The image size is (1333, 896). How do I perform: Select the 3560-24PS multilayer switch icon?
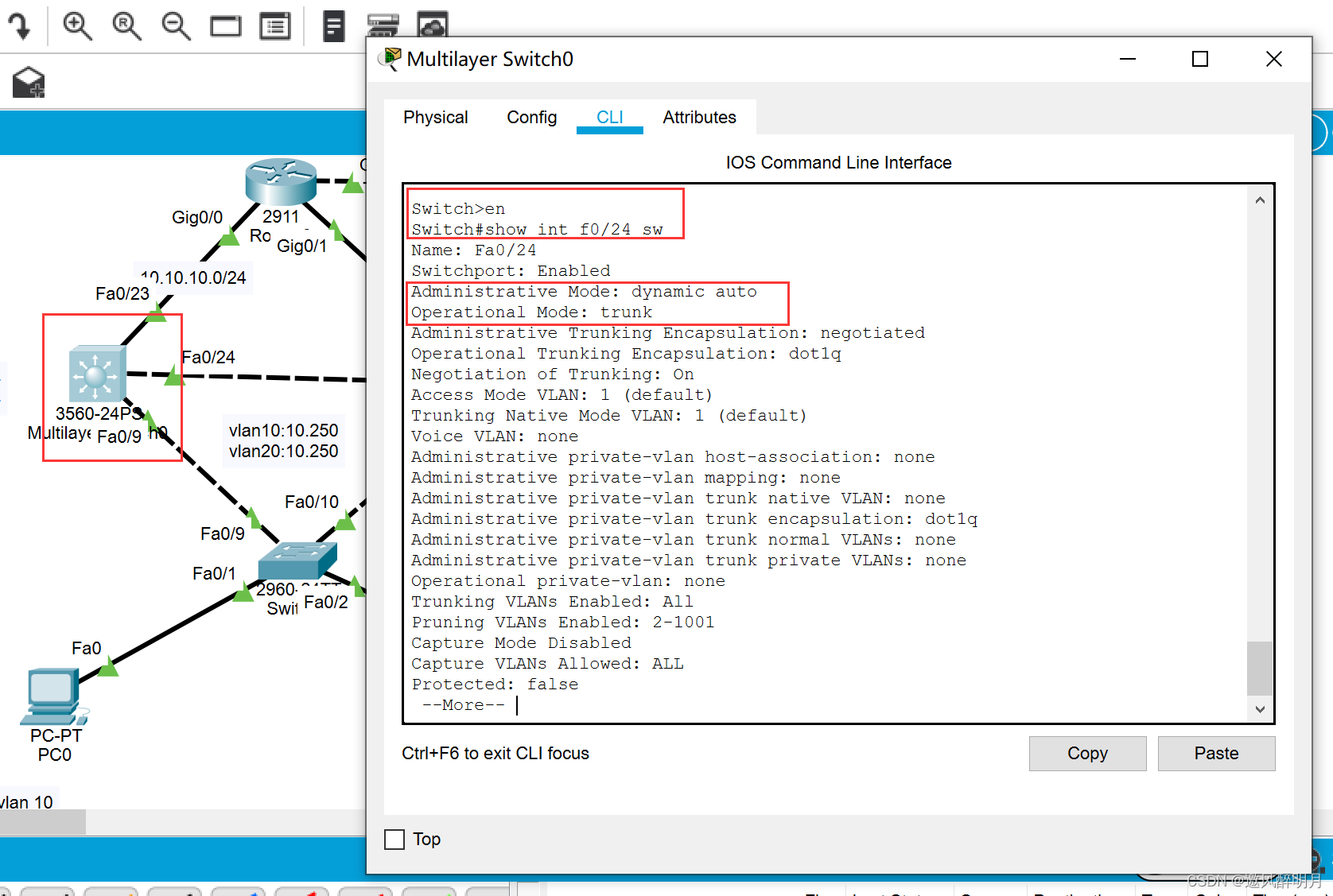97,373
